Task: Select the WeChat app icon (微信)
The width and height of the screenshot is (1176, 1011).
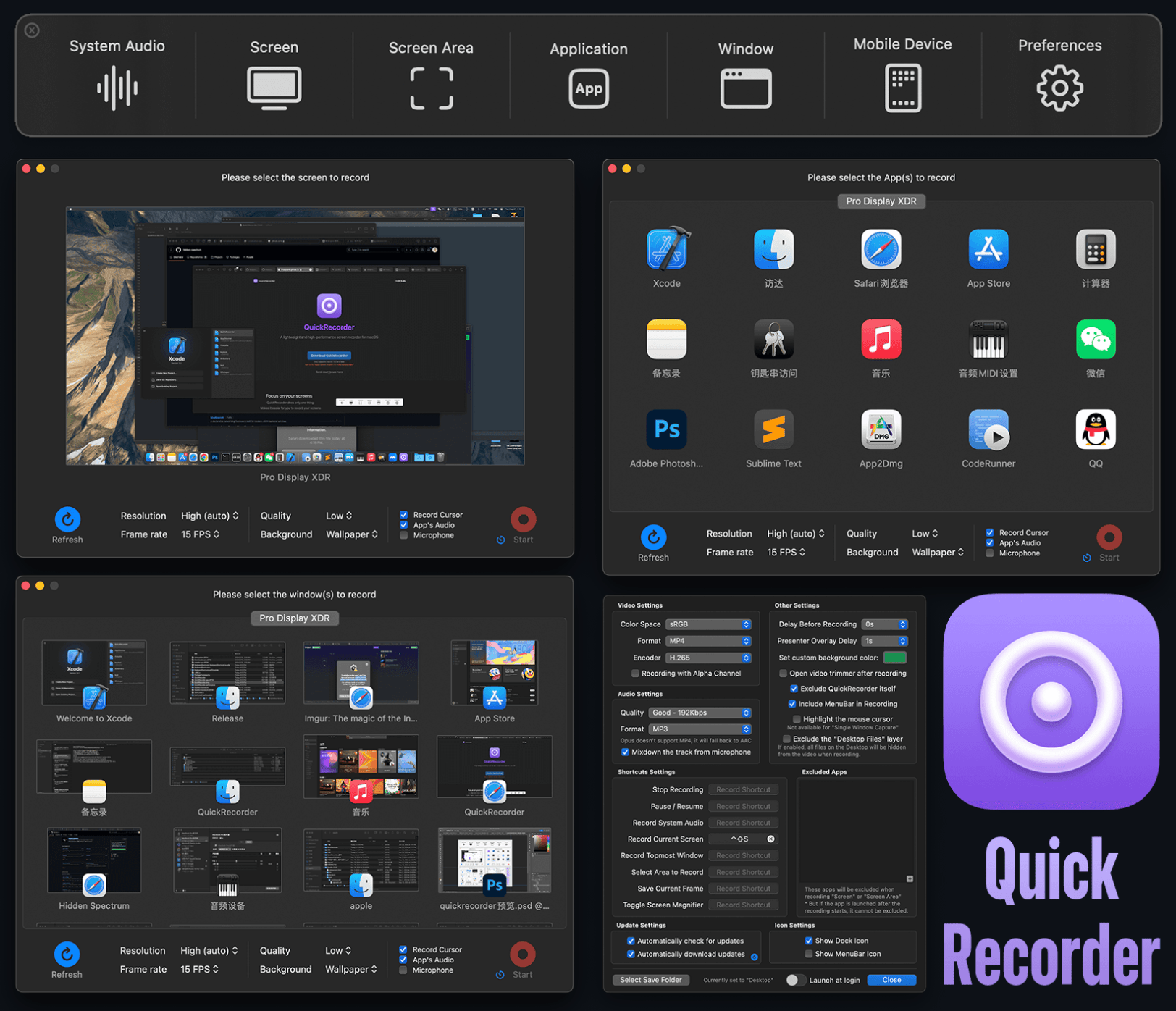Action: [x=1096, y=340]
